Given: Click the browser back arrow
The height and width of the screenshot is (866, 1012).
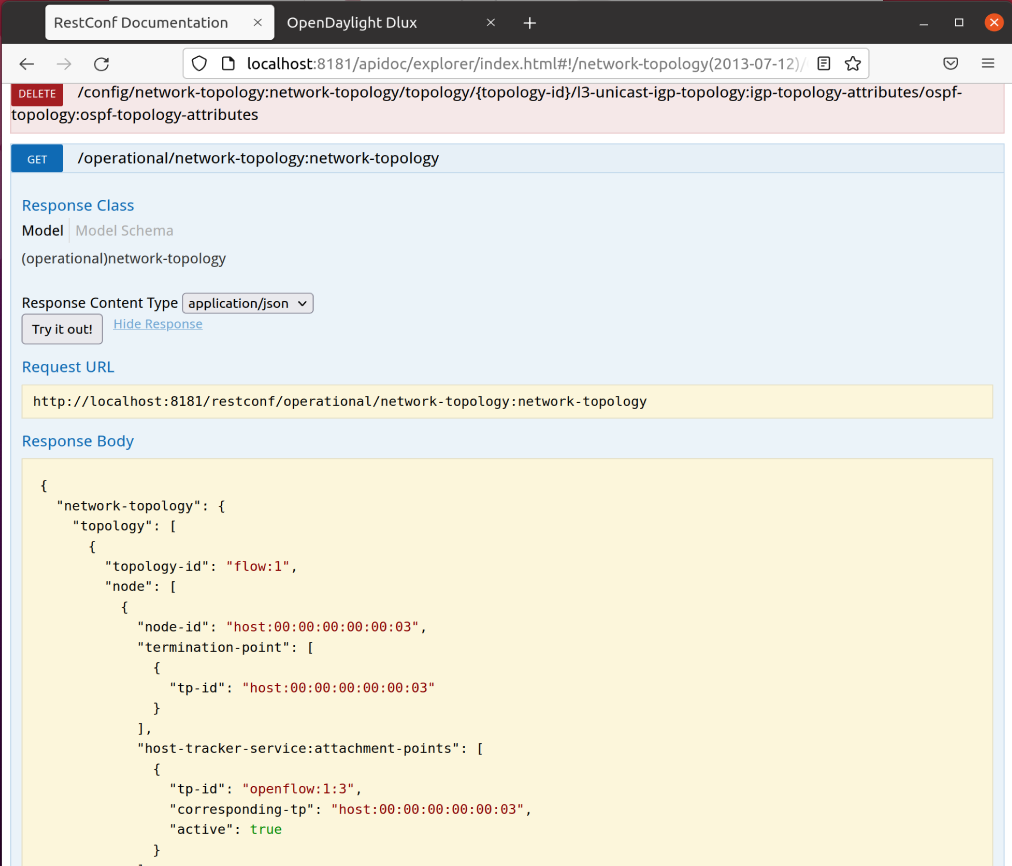Looking at the screenshot, I should (27, 63).
